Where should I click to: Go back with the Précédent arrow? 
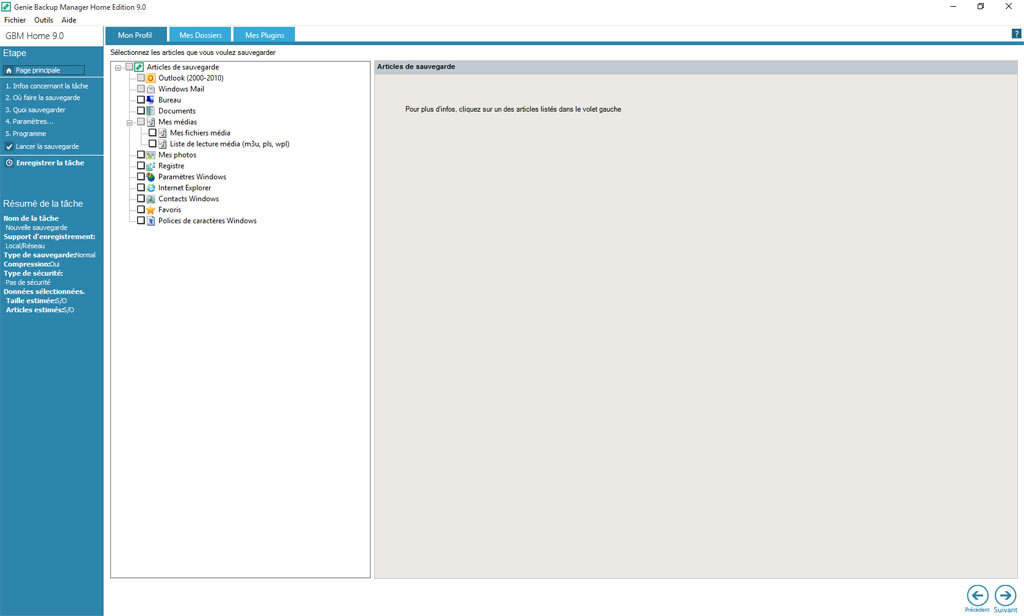pos(977,596)
